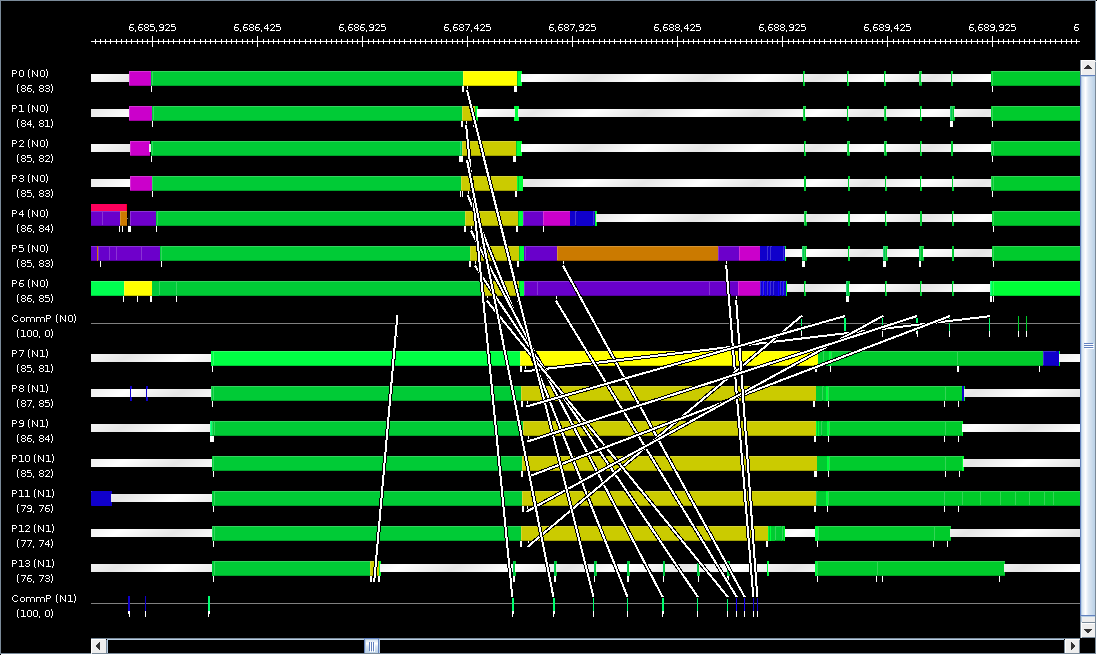Select the P13 (N1) row label
The height and width of the screenshot is (655, 1097).
pyautogui.click(x=33, y=563)
